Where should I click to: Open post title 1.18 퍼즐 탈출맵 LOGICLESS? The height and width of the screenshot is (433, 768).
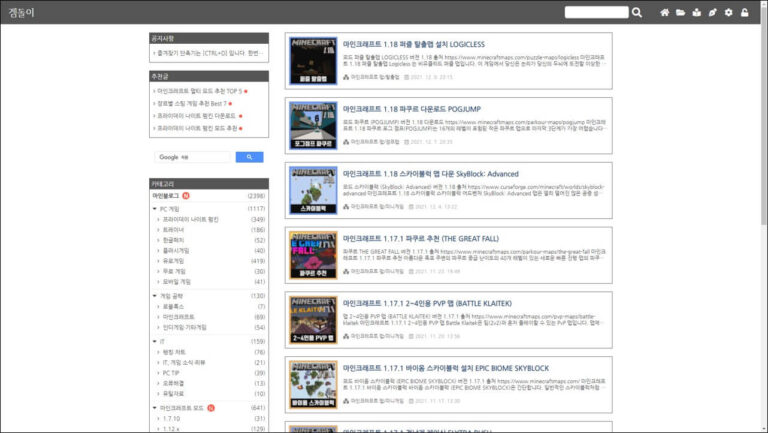[414, 44]
